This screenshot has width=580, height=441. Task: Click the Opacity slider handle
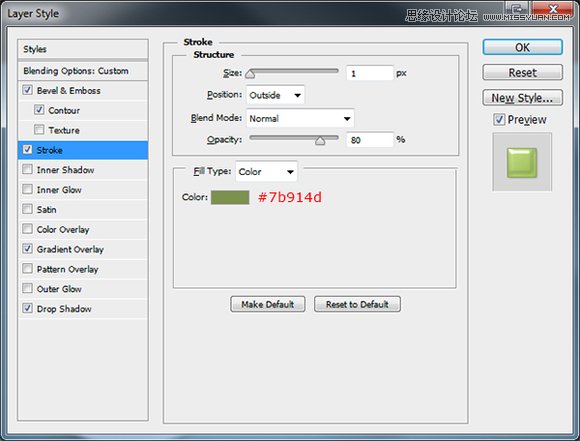click(x=320, y=141)
